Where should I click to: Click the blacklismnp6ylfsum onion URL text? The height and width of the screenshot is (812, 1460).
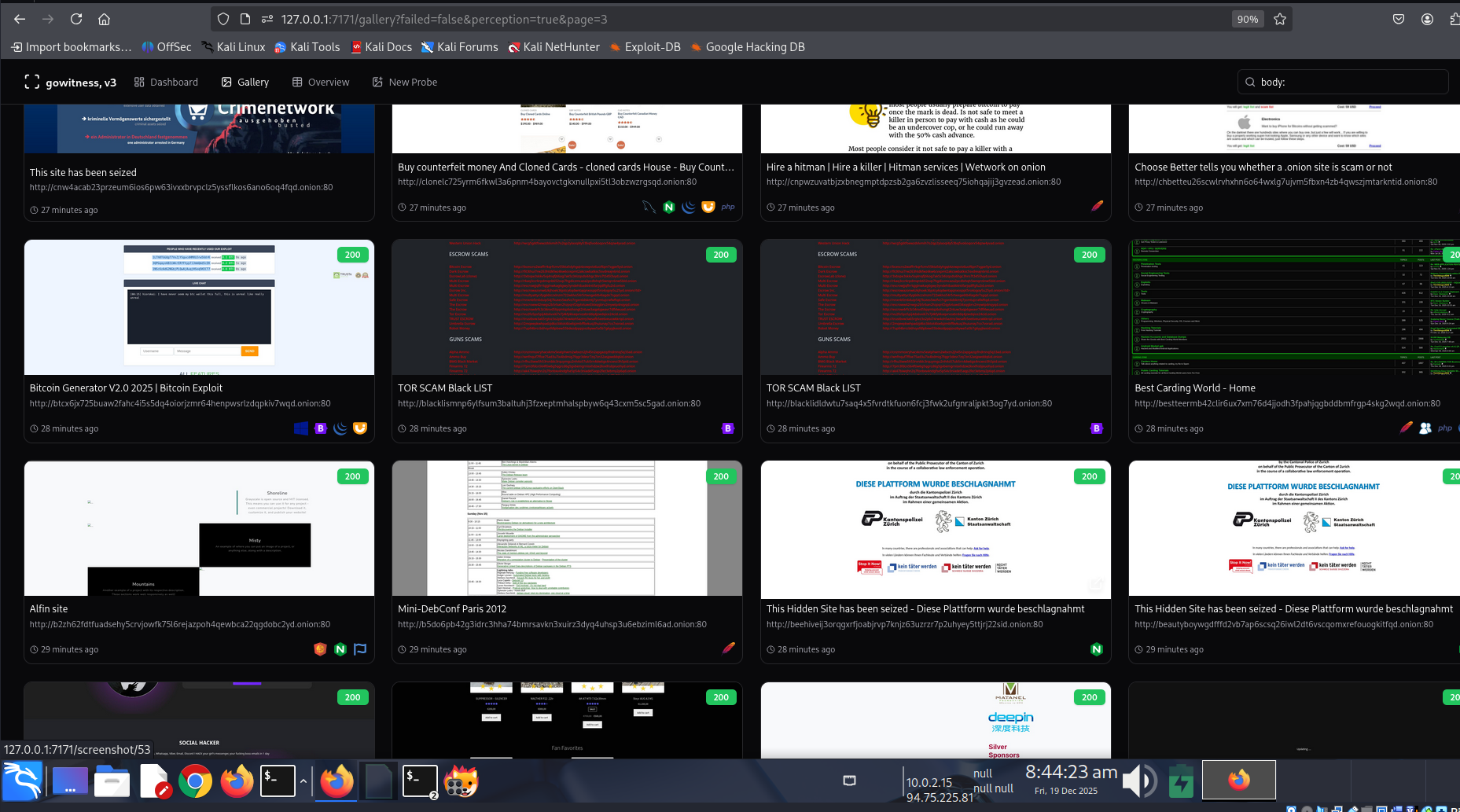(x=549, y=403)
